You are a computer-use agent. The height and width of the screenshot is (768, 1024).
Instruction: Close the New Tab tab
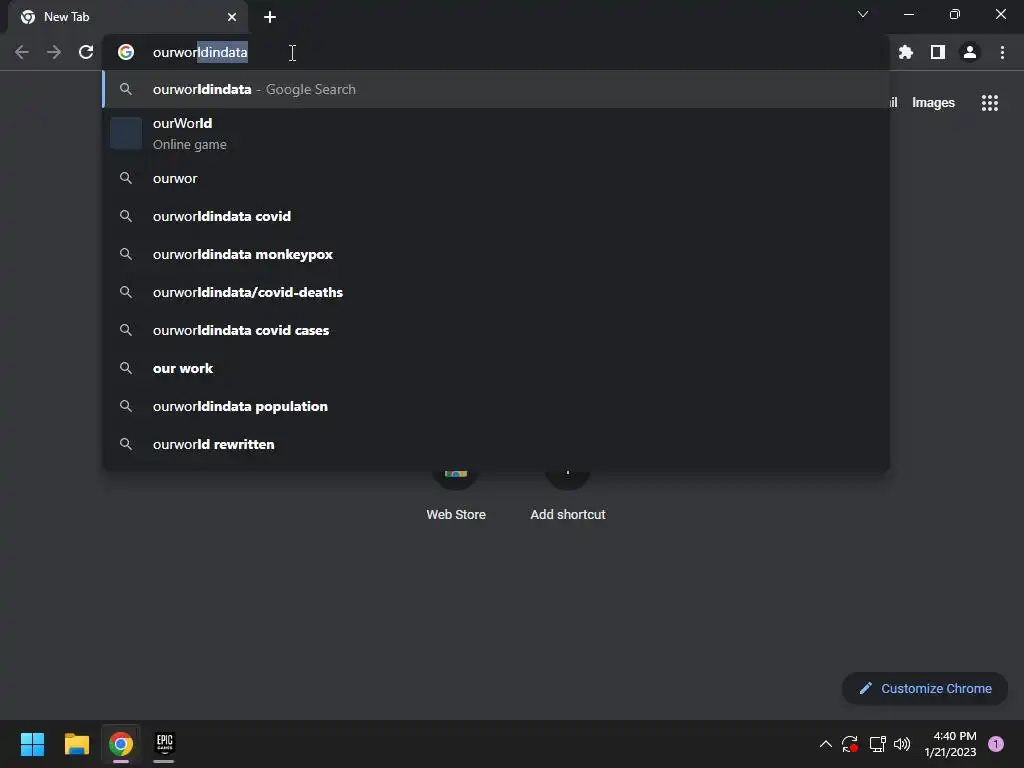tap(232, 17)
